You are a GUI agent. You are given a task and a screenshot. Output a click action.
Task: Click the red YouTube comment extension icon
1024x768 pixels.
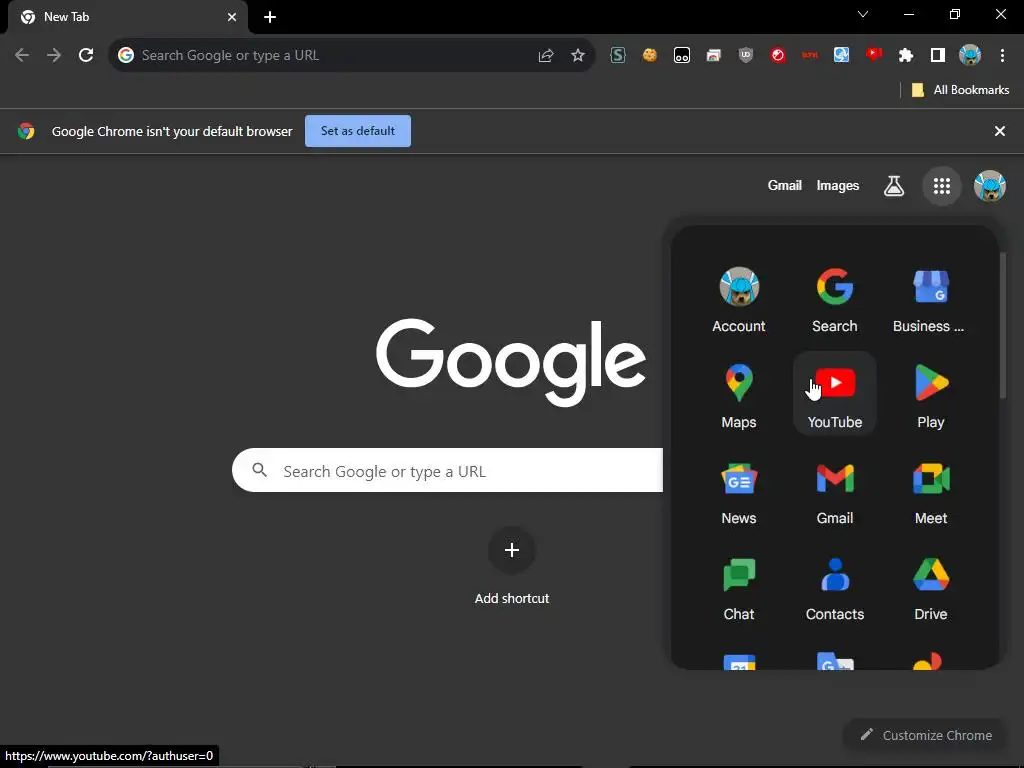(874, 56)
